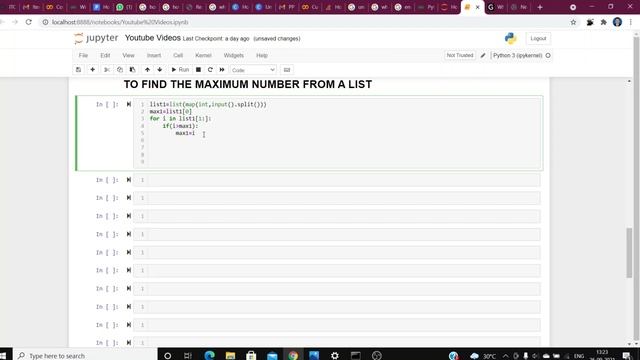This screenshot has width=640, height=360.
Task: Interrupt the kernel with the stop icon
Action: click(x=198, y=70)
